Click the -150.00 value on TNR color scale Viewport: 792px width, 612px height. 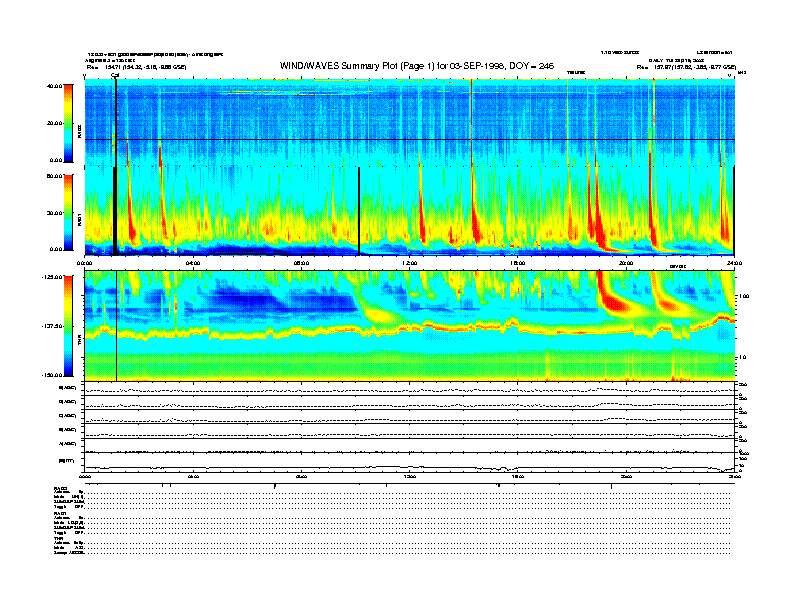52,375
